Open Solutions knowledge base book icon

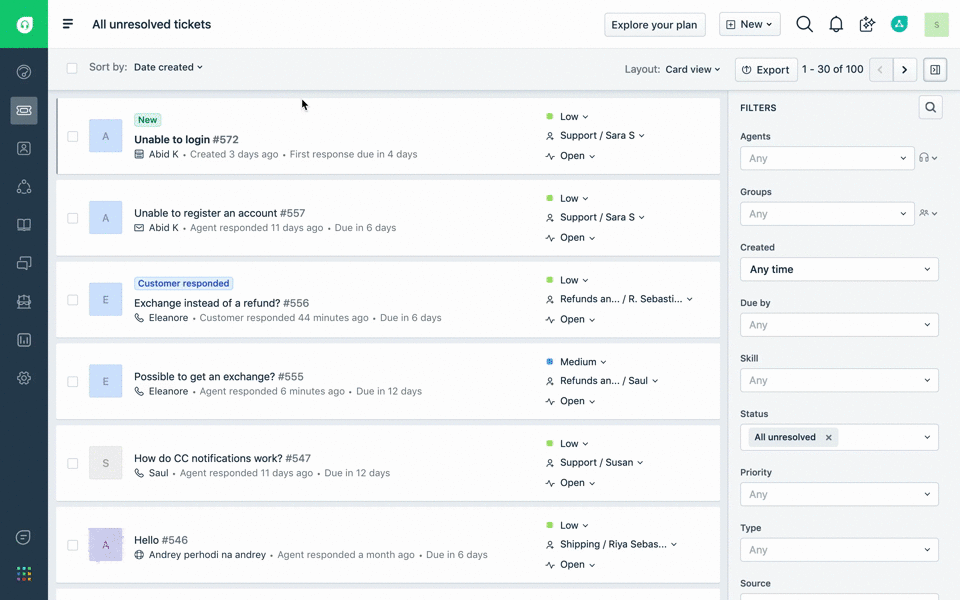click(x=24, y=225)
